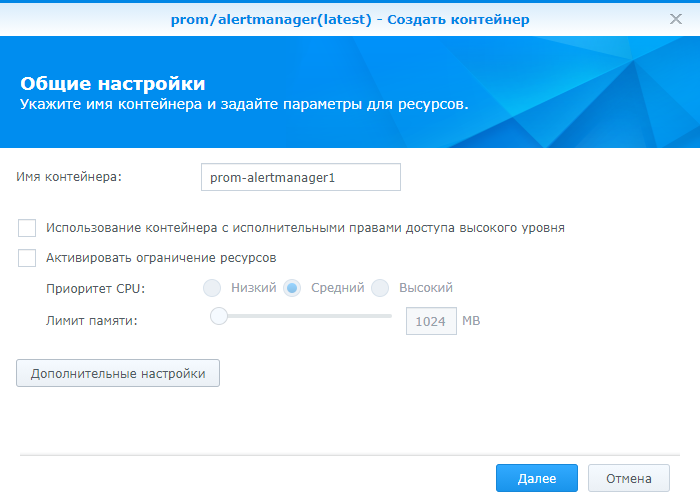Viewport: 700px width, 500px height.
Task: Enable high-privilege container execution checkbox
Action: click(27, 228)
